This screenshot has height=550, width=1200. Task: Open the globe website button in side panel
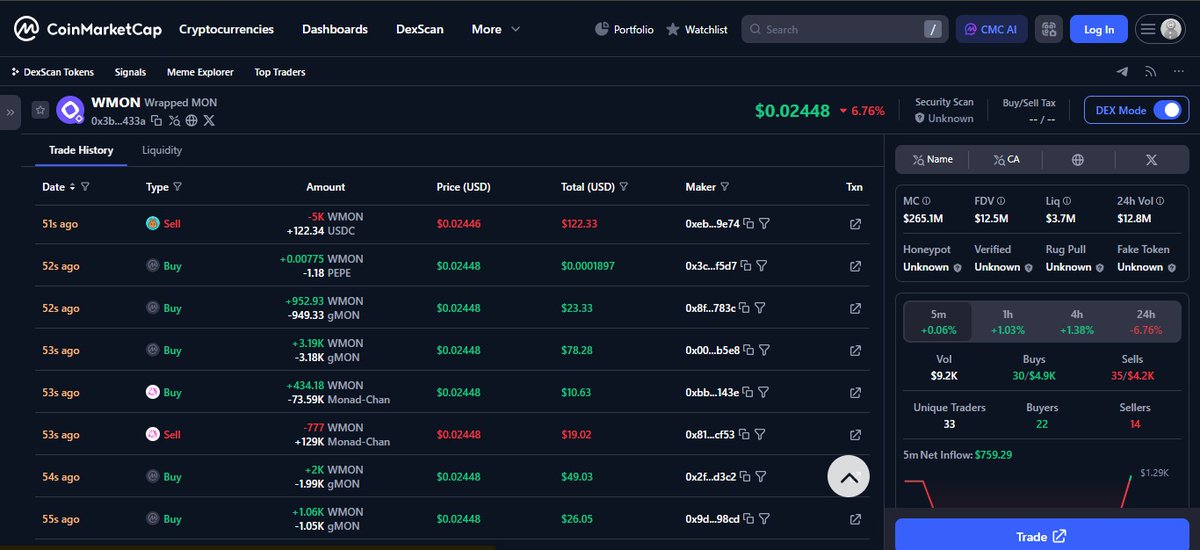click(x=1078, y=159)
